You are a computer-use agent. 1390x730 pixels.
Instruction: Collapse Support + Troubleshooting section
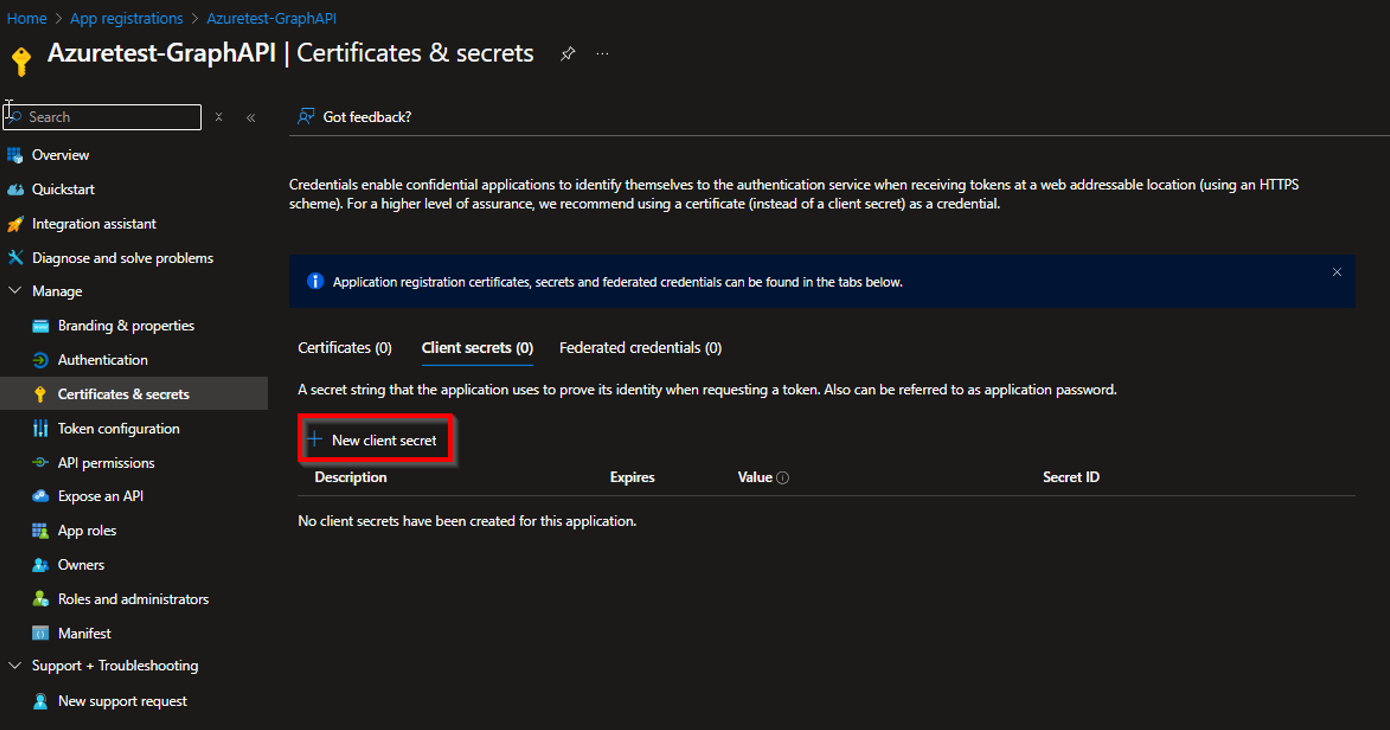(x=15, y=666)
